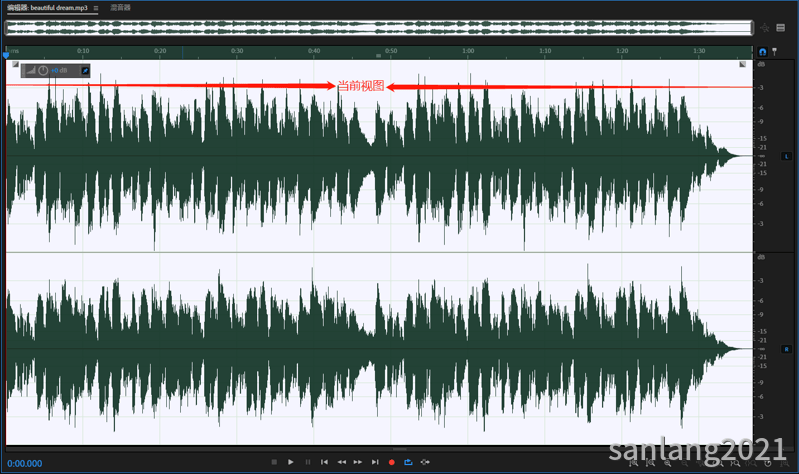This screenshot has width=799, height=474.
Task: Pause playback with the Pause button
Action: point(308,462)
